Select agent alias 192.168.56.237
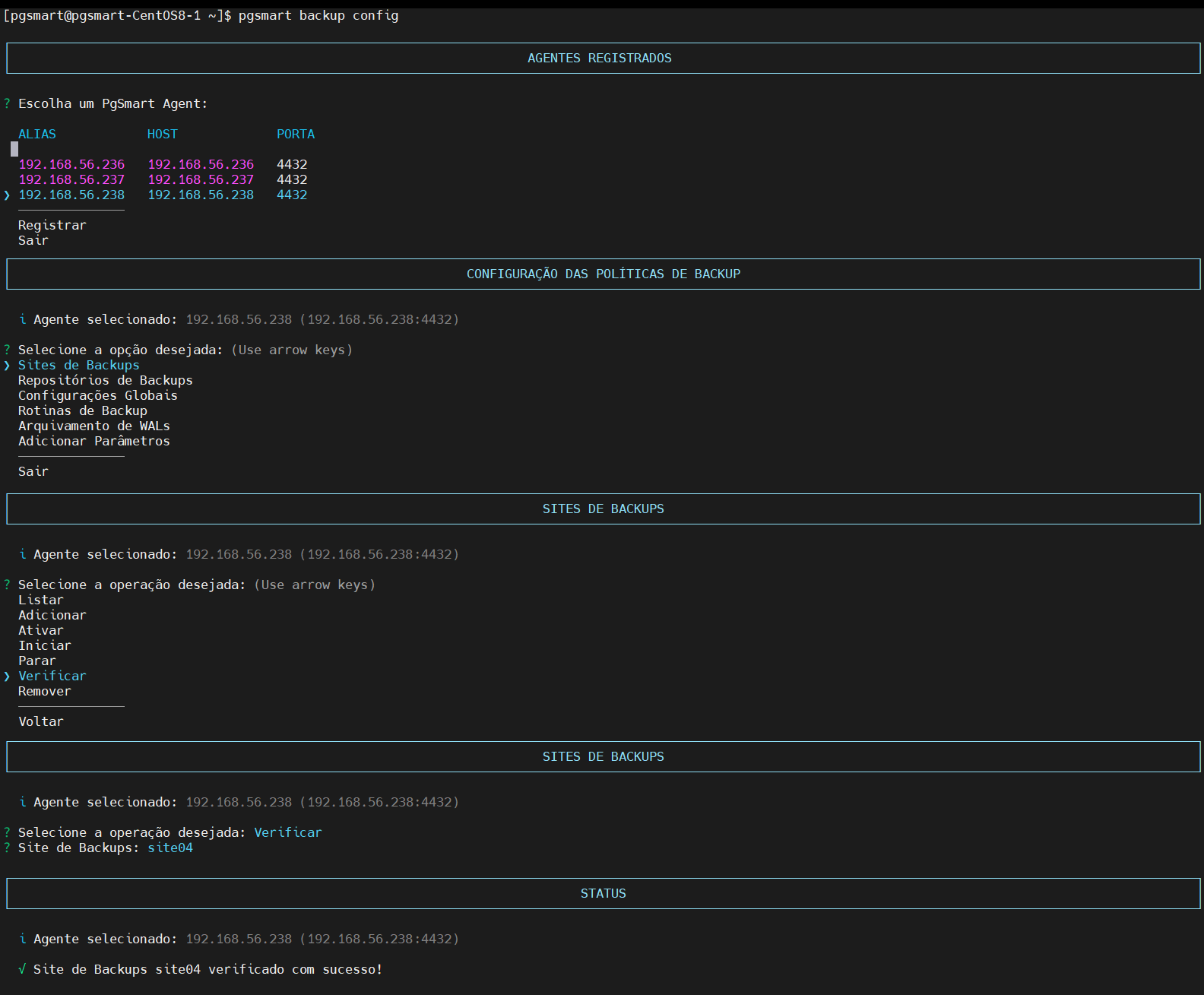 click(71, 179)
